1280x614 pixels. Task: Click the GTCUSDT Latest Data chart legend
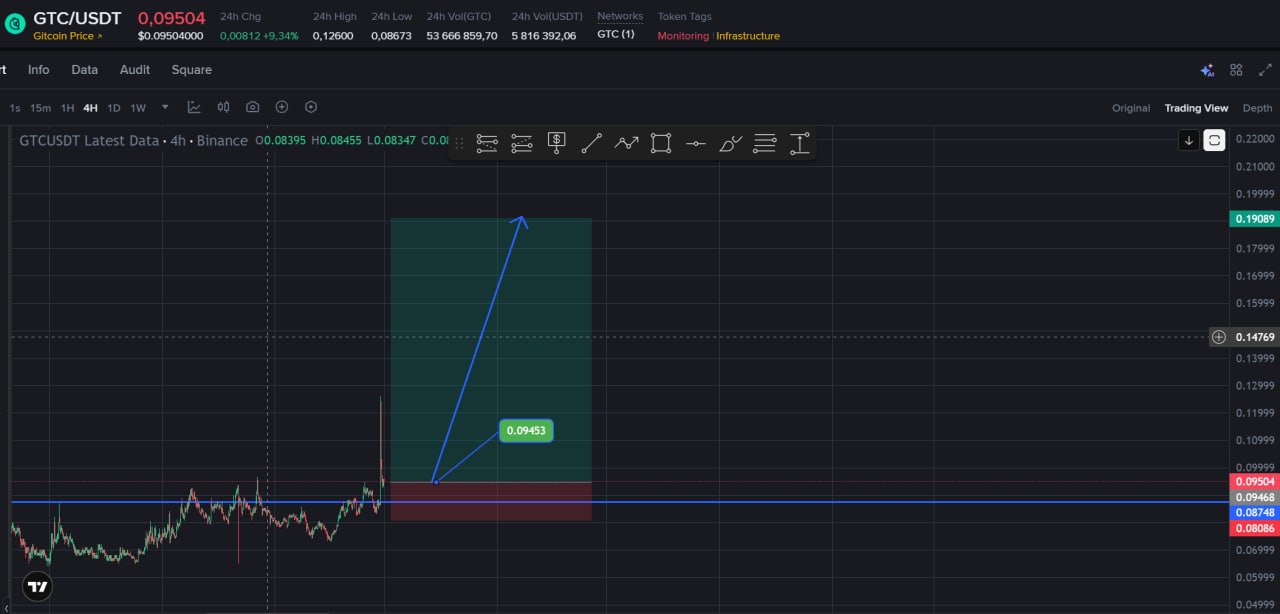(133, 141)
